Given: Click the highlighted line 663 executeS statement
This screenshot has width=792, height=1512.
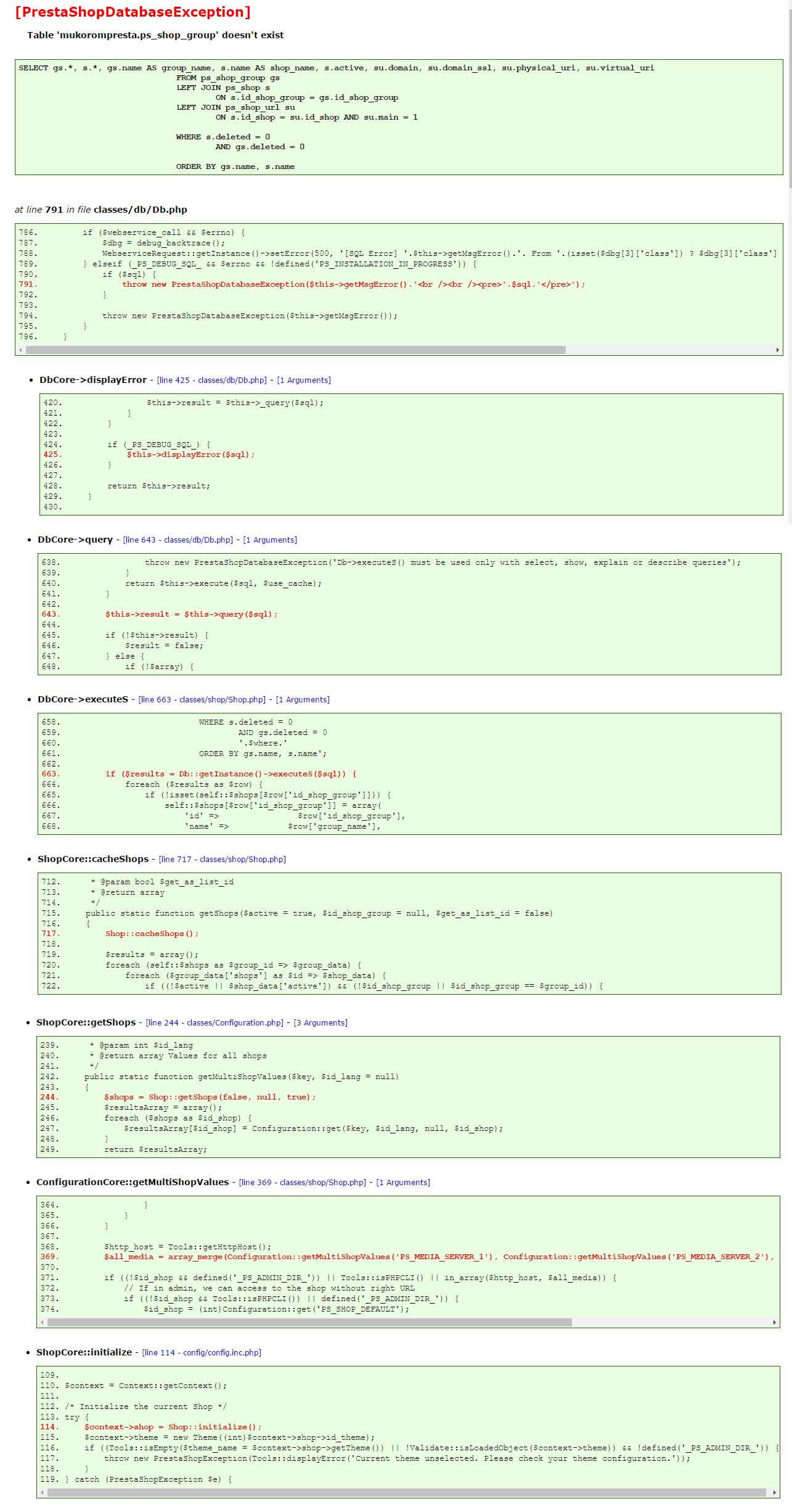Looking at the screenshot, I should [231, 774].
